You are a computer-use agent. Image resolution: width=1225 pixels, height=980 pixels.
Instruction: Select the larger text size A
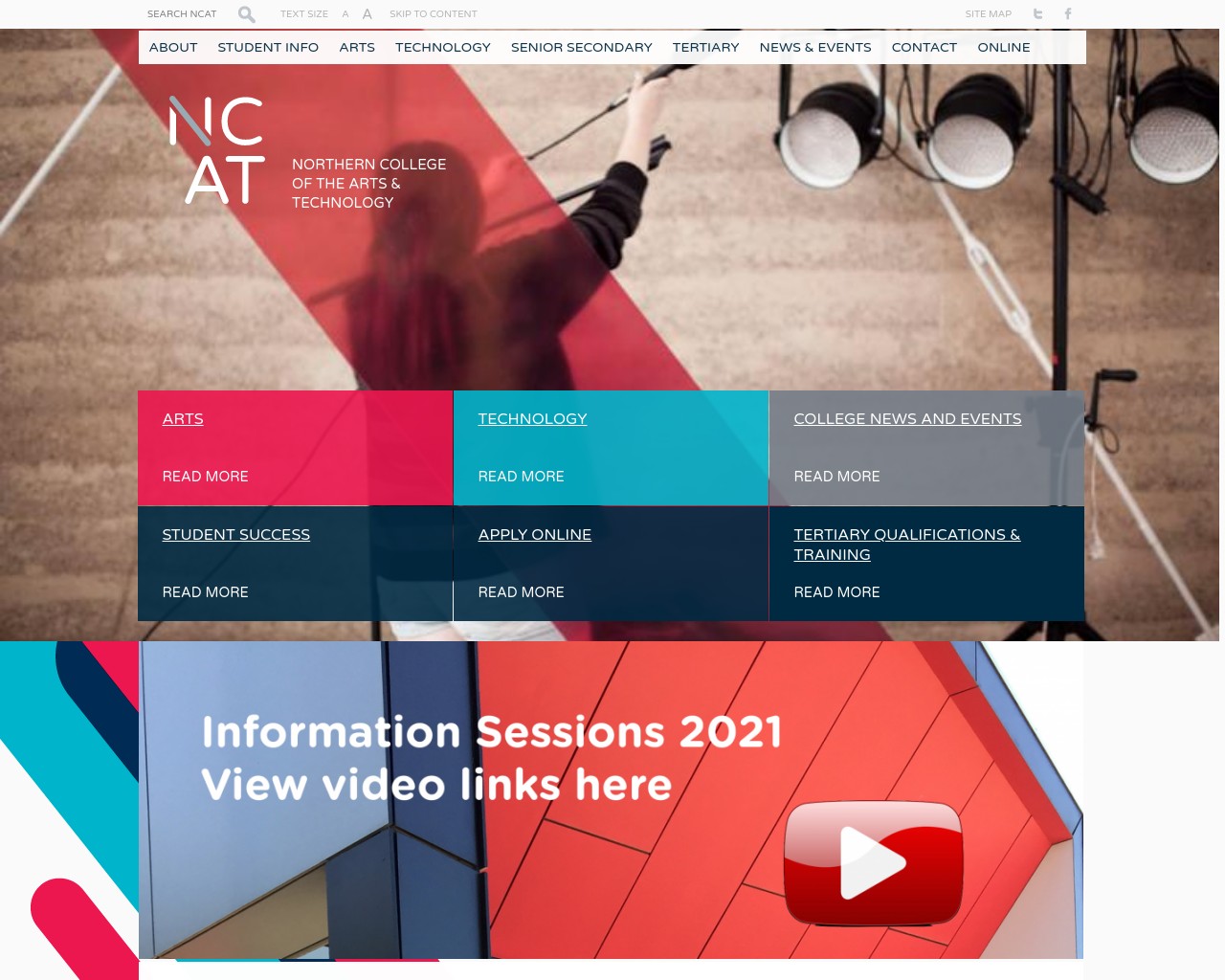click(x=367, y=14)
